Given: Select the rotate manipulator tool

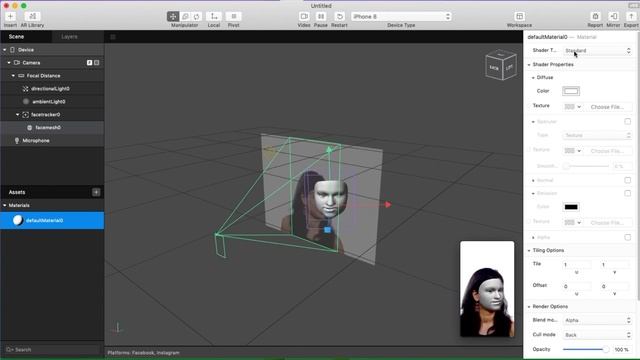Looking at the screenshot, I should tap(196, 16).
